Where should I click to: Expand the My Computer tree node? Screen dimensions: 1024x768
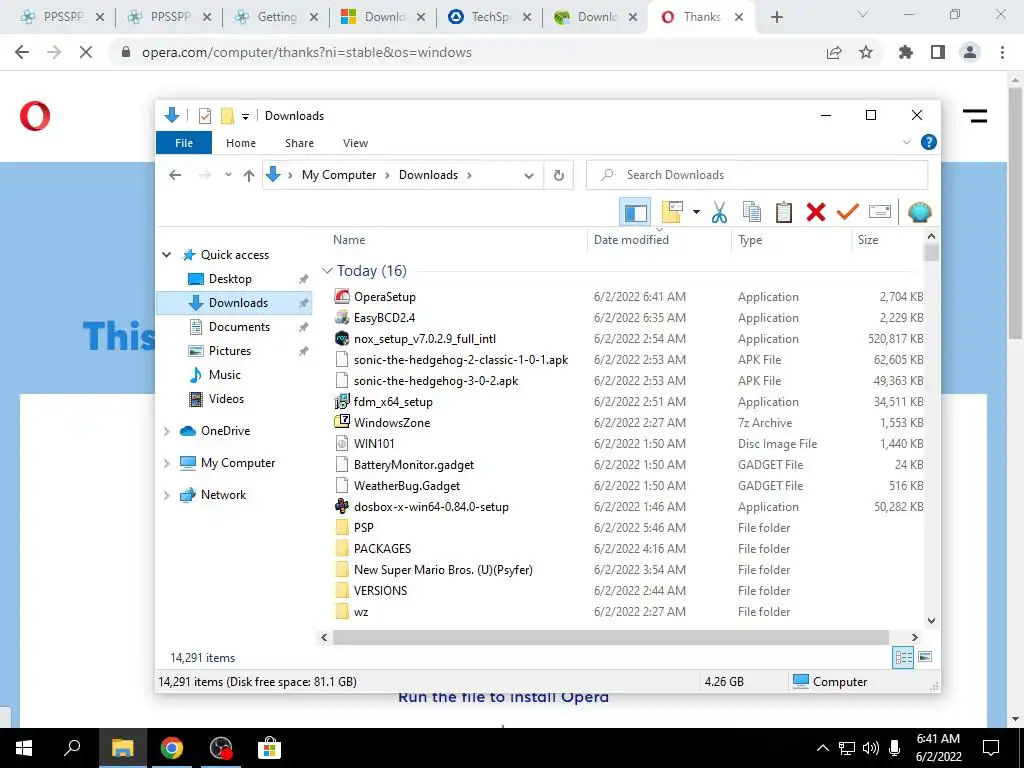pyautogui.click(x=167, y=463)
